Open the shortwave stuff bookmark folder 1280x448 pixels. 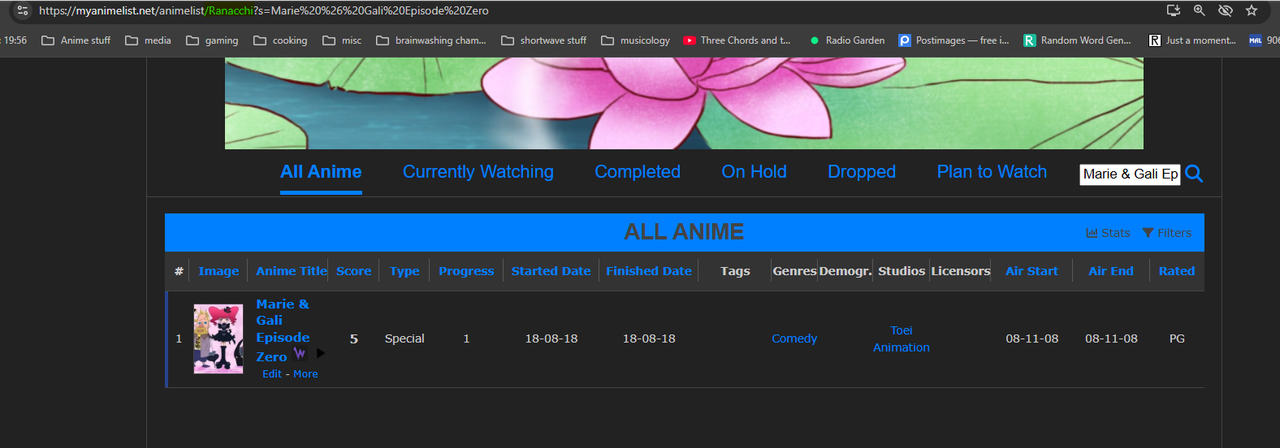pos(544,41)
